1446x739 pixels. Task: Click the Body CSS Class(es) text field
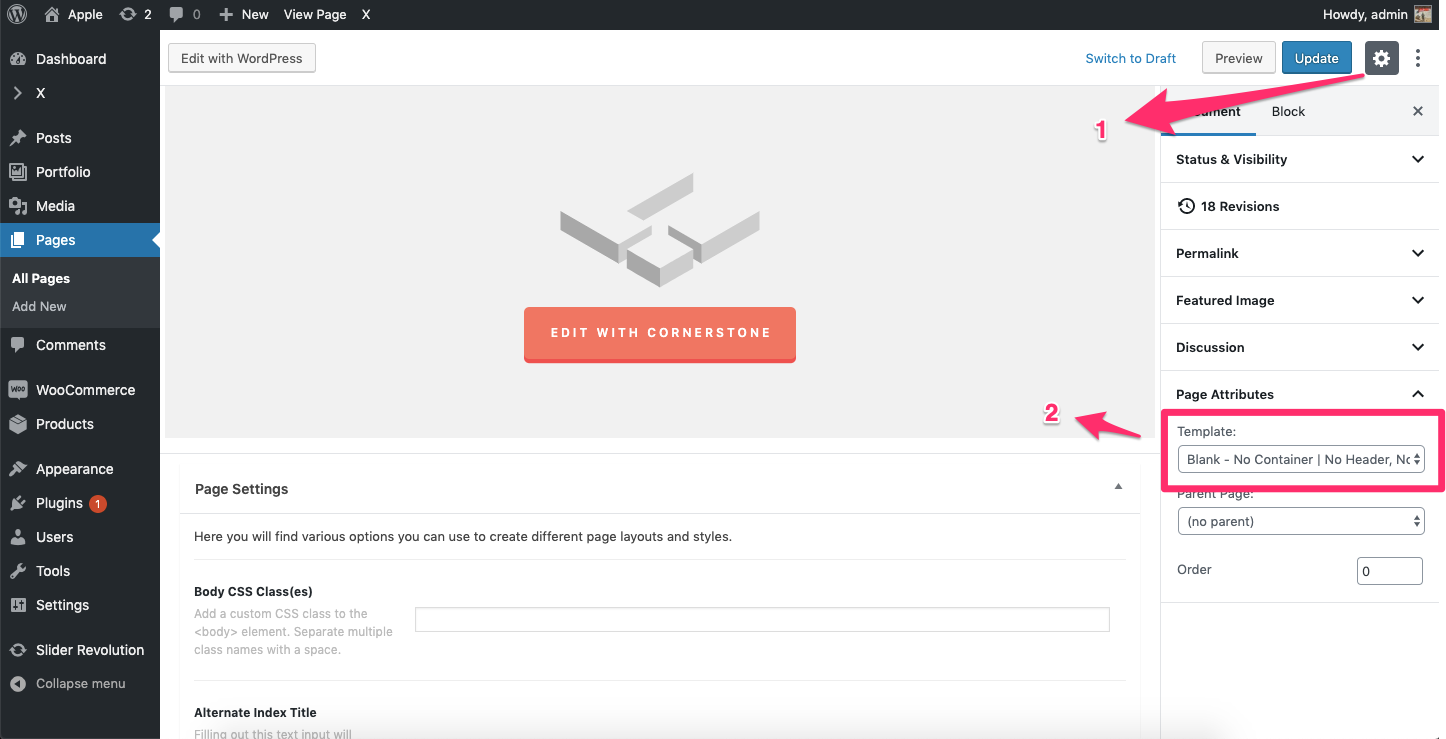point(762,619)
